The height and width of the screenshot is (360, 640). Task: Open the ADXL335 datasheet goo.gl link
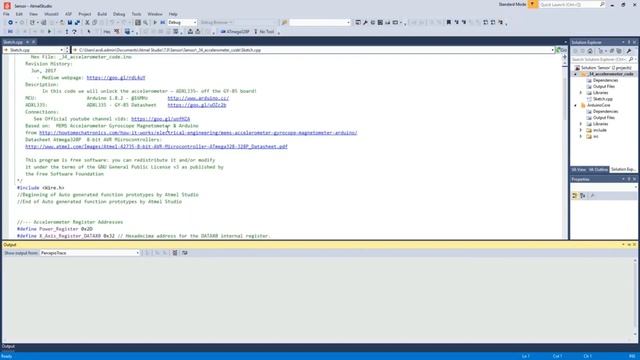(197, 105)
